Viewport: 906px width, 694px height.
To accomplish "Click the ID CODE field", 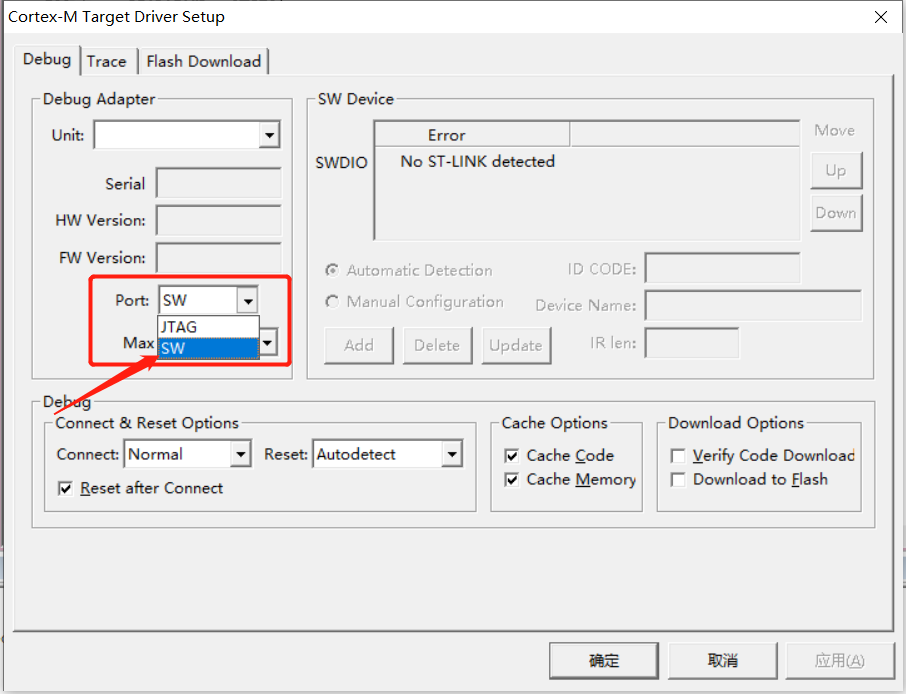I will click(722, 268).
